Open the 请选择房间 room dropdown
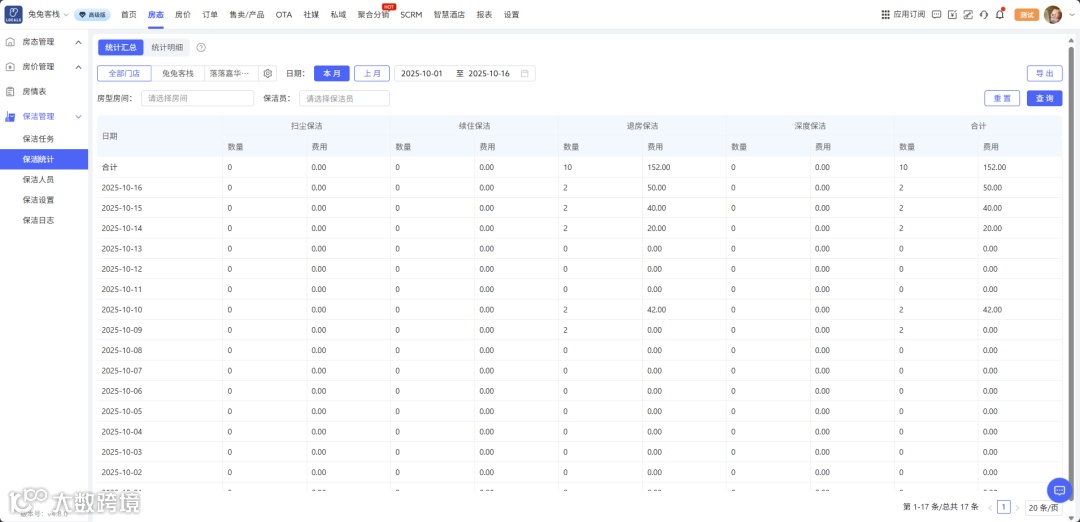 click(198, 98)
